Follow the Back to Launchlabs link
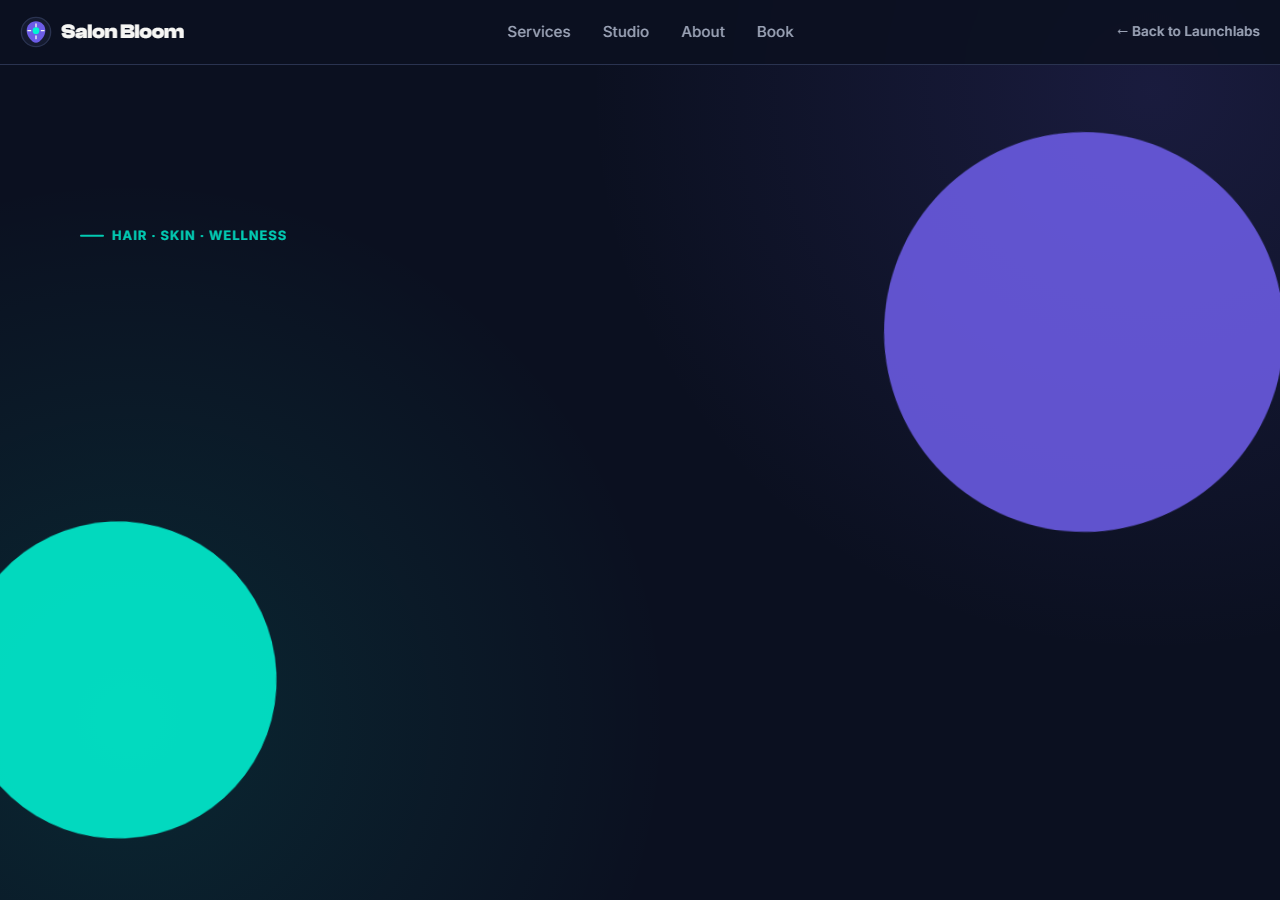This screenshot has height=900, width=1280. click(x=1188, y=32)
